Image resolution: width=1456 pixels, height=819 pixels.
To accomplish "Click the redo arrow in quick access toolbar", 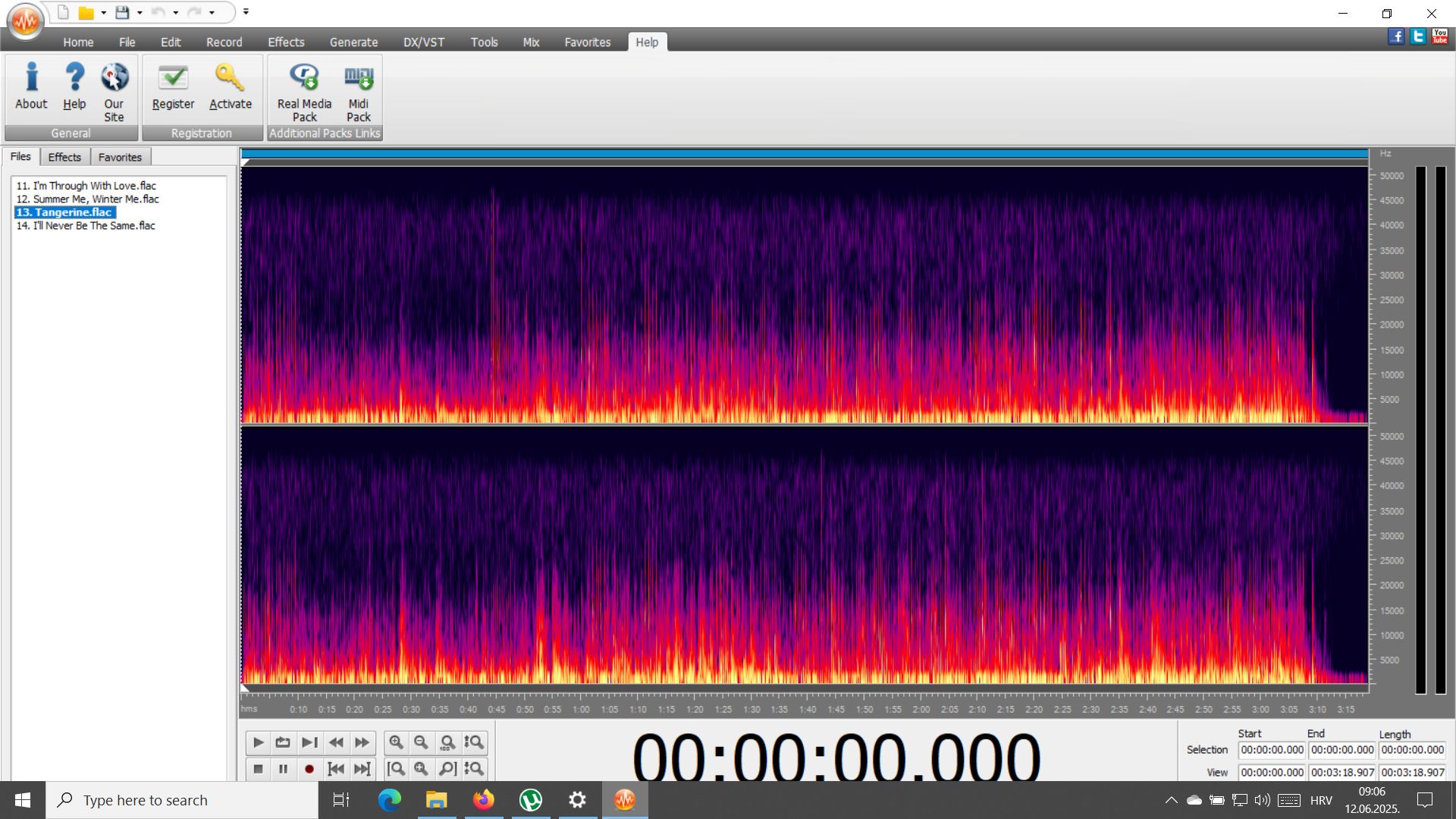I will (x=194, y=12).
